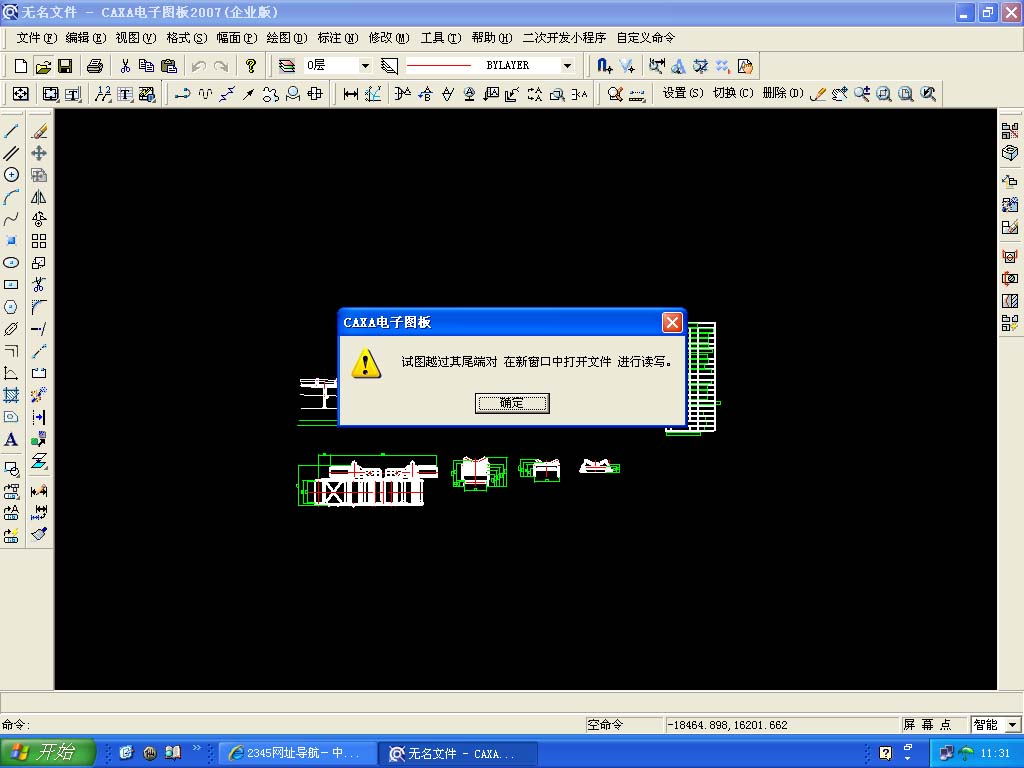Open the 自定义命令 menu
This screenshot has width=1024, height=768.
coord(646,38)
